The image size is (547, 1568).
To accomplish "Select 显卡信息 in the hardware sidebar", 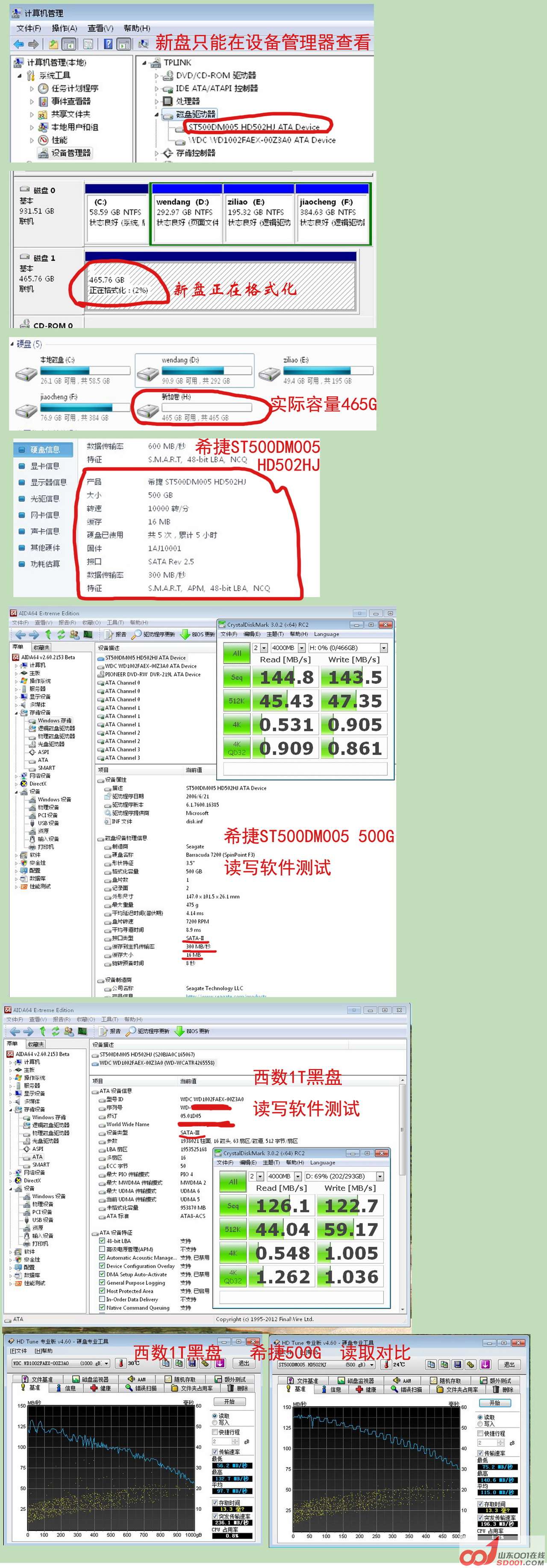I will [44, 466].
